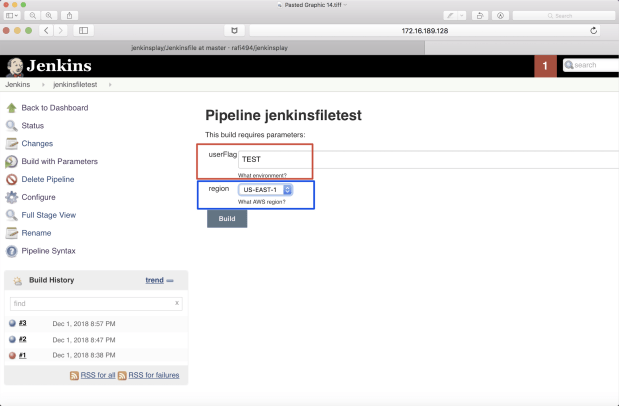Viewport: 619px width, 406px height.
Task: Click the Back to Dashboard arrow icon
Action: [11, 108]
